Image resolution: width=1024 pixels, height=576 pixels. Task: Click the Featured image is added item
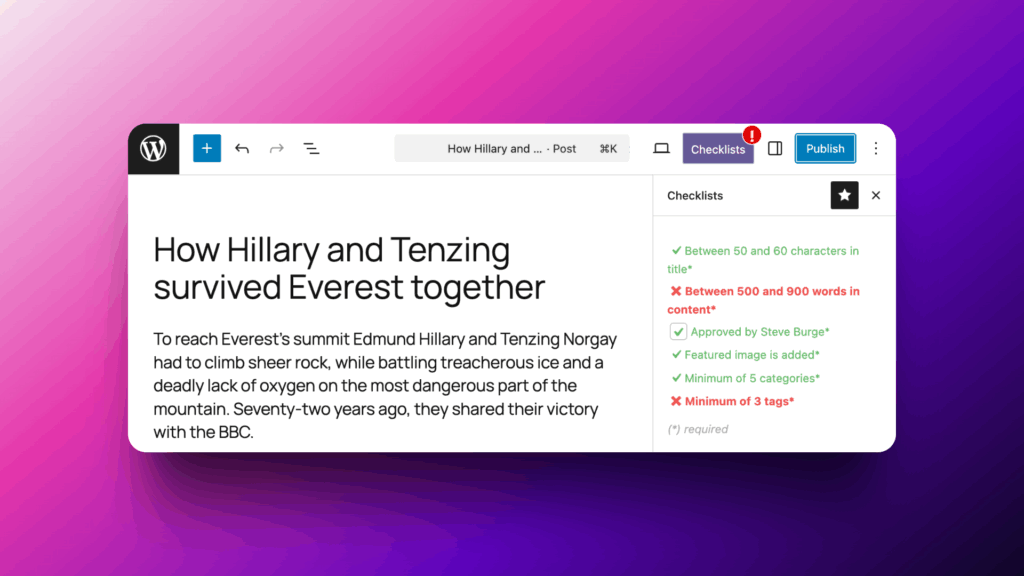(751, 355)
